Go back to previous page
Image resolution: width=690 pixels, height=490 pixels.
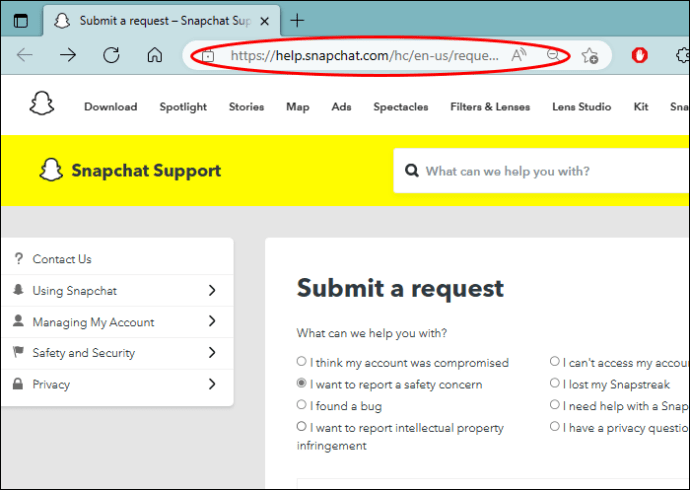click(x=25, y=55)
